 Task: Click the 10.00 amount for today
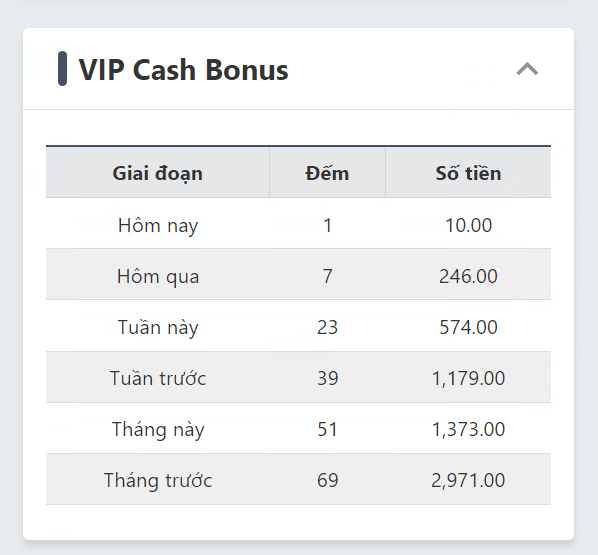pyautogui.click(x=468, y=225)
